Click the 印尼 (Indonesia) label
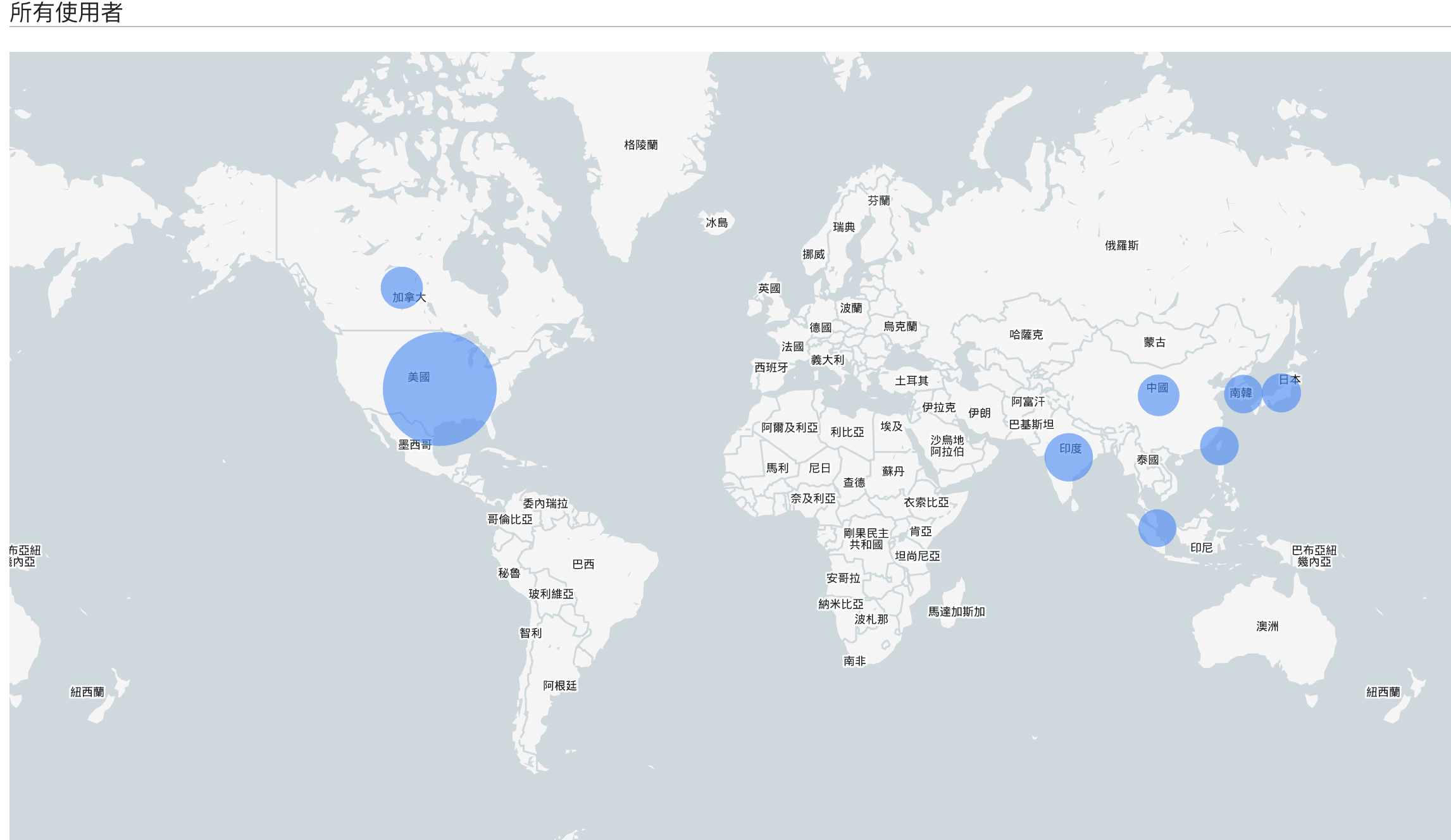This screenshot has height=840, width=1451. click(1201, 548)
